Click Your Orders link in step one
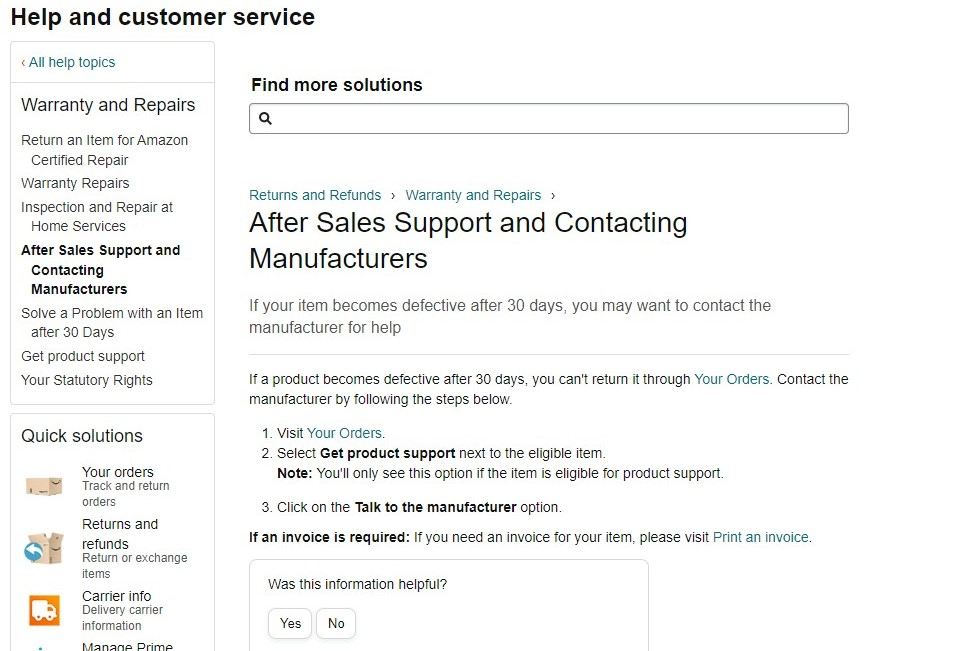Viewport: 975px width, 651px height. (344, 433)
